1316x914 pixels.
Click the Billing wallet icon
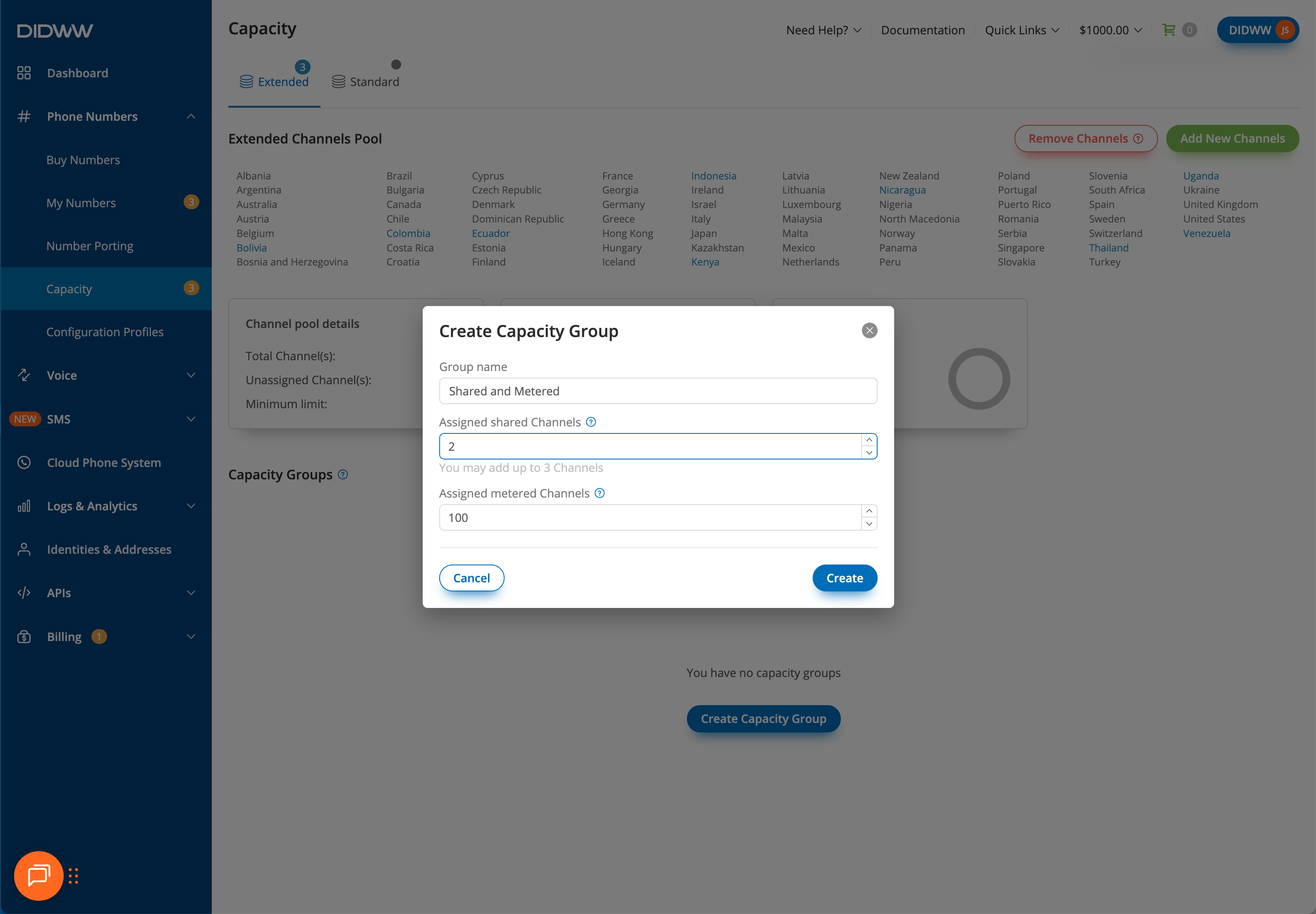coord(24,636)
